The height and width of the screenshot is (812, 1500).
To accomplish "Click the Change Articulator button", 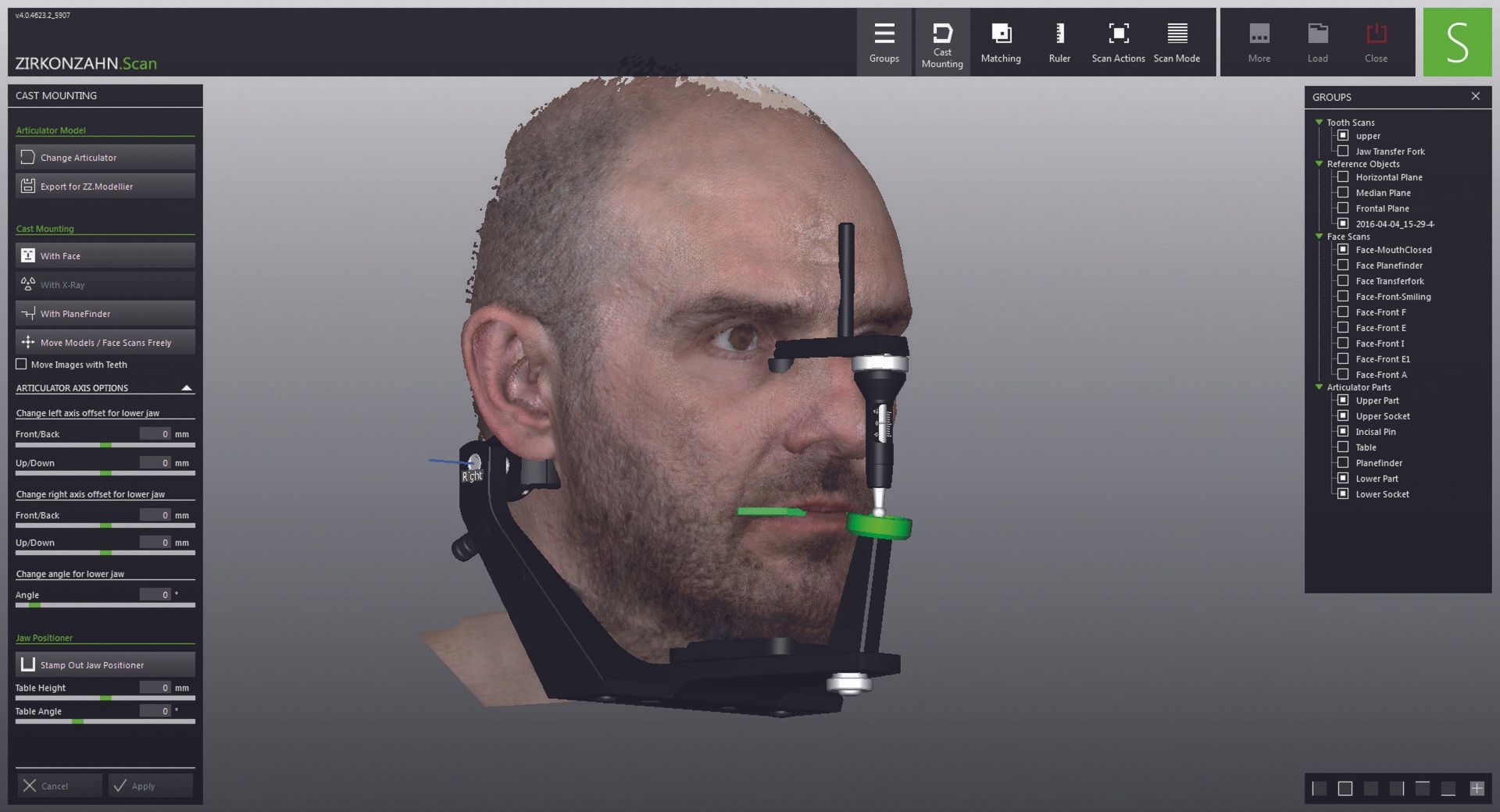I will click(x=105, y=157).
